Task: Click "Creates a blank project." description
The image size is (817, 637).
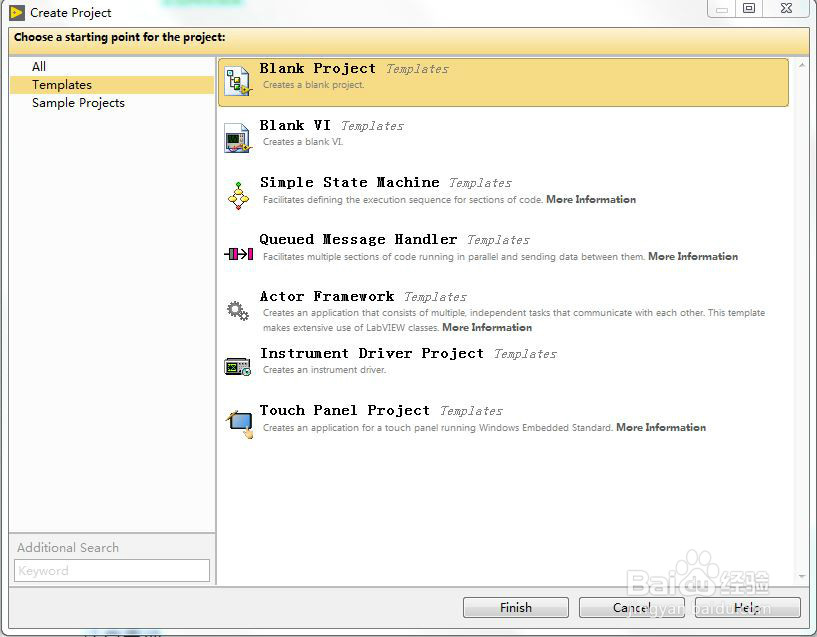Action: click(314, 85)
